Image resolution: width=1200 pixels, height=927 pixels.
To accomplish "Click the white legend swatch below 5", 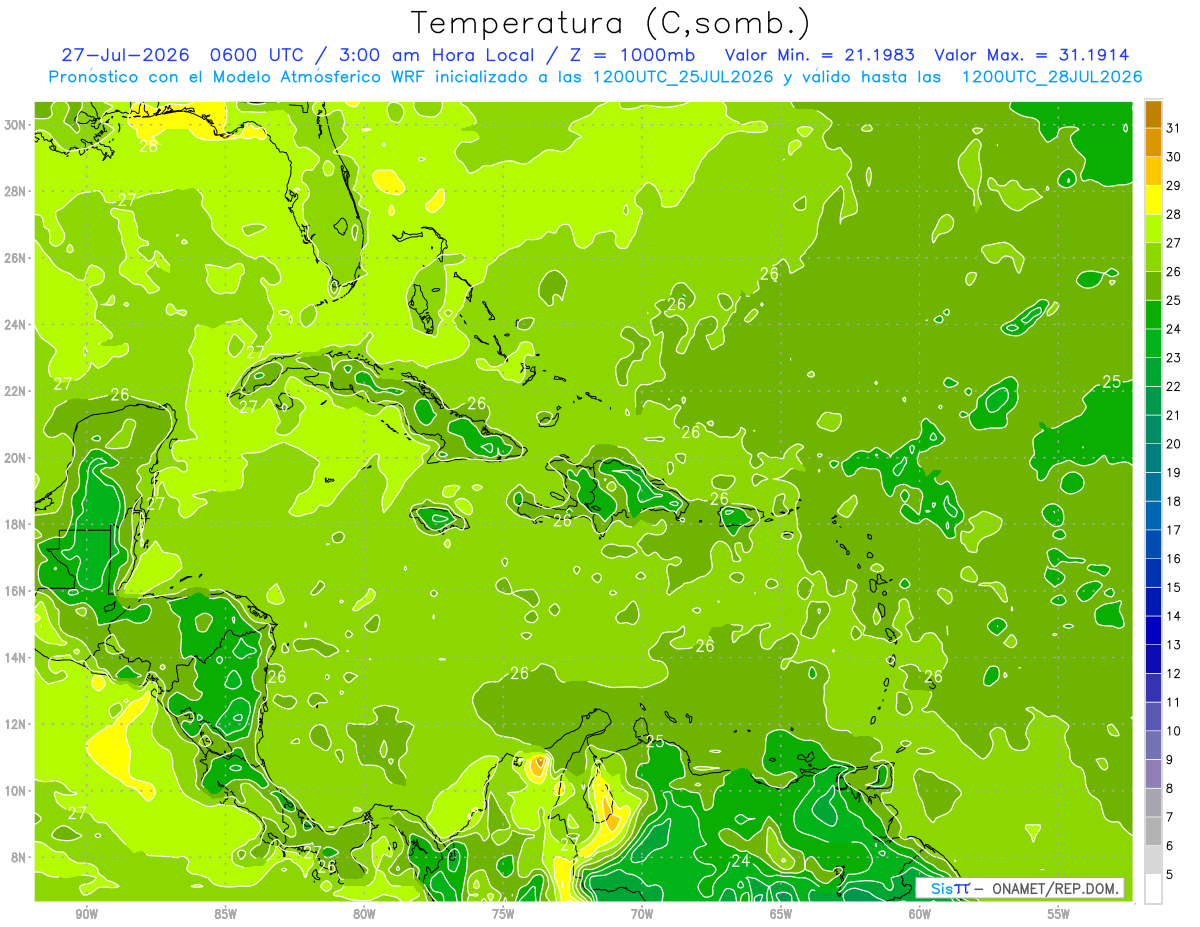I will point(1153,889).
